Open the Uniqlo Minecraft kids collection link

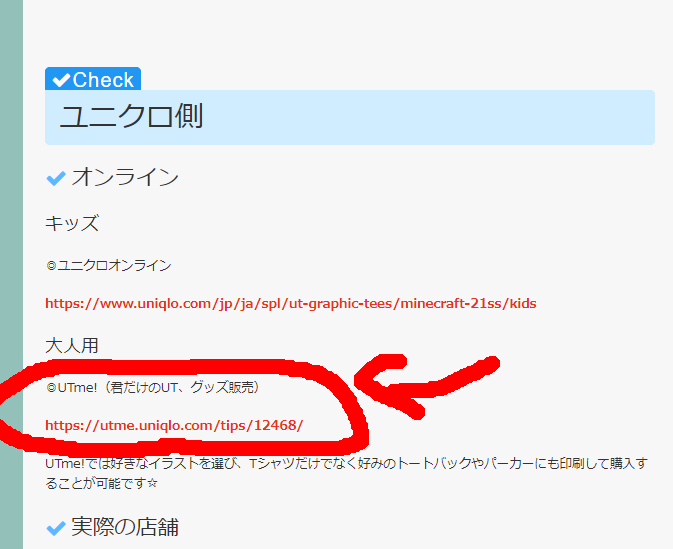pos(291,303)
